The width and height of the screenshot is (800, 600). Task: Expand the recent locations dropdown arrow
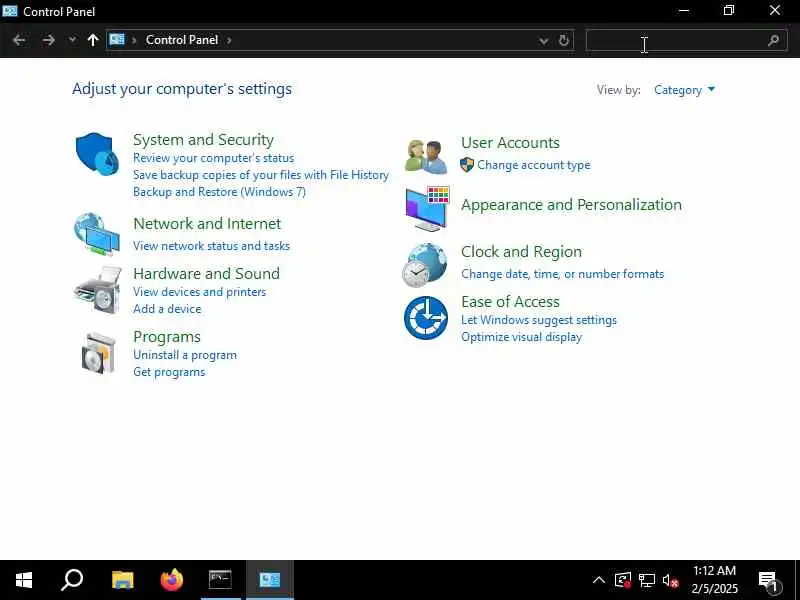72,40
